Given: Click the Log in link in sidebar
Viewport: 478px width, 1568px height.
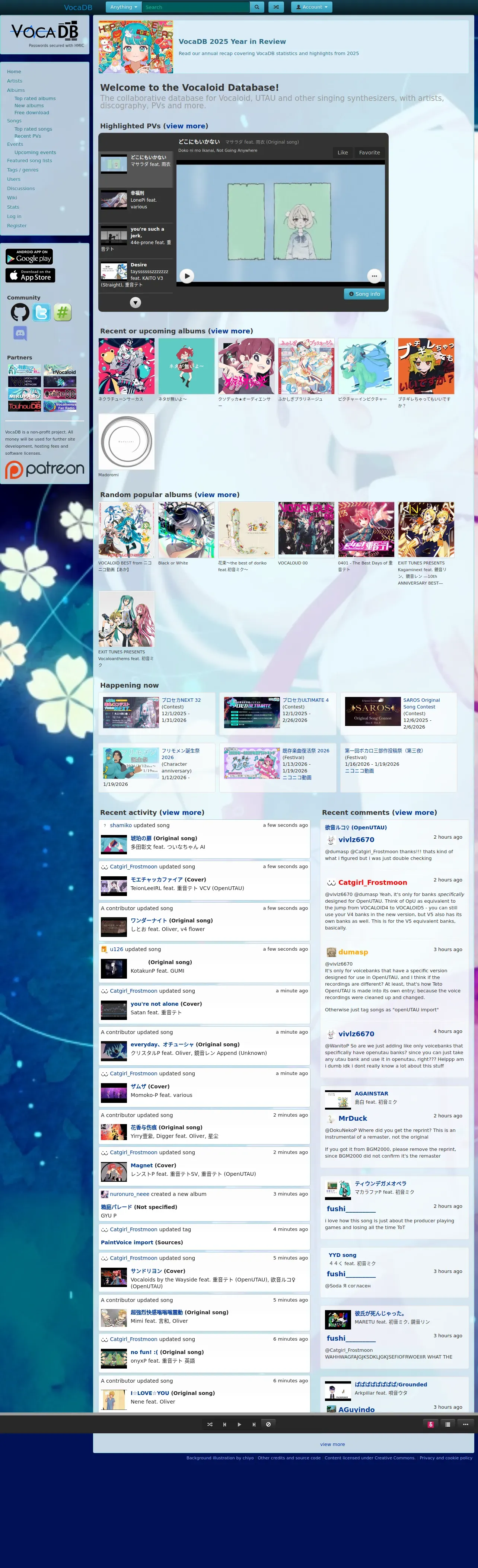Looking at the screenshot, I should click(14, 216).
